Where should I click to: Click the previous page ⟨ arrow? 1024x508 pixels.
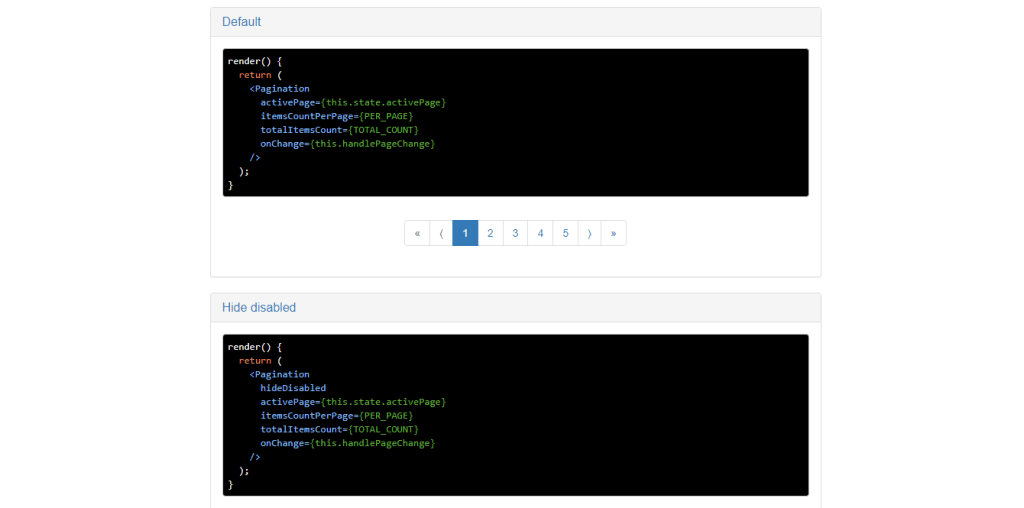[441, 233]
